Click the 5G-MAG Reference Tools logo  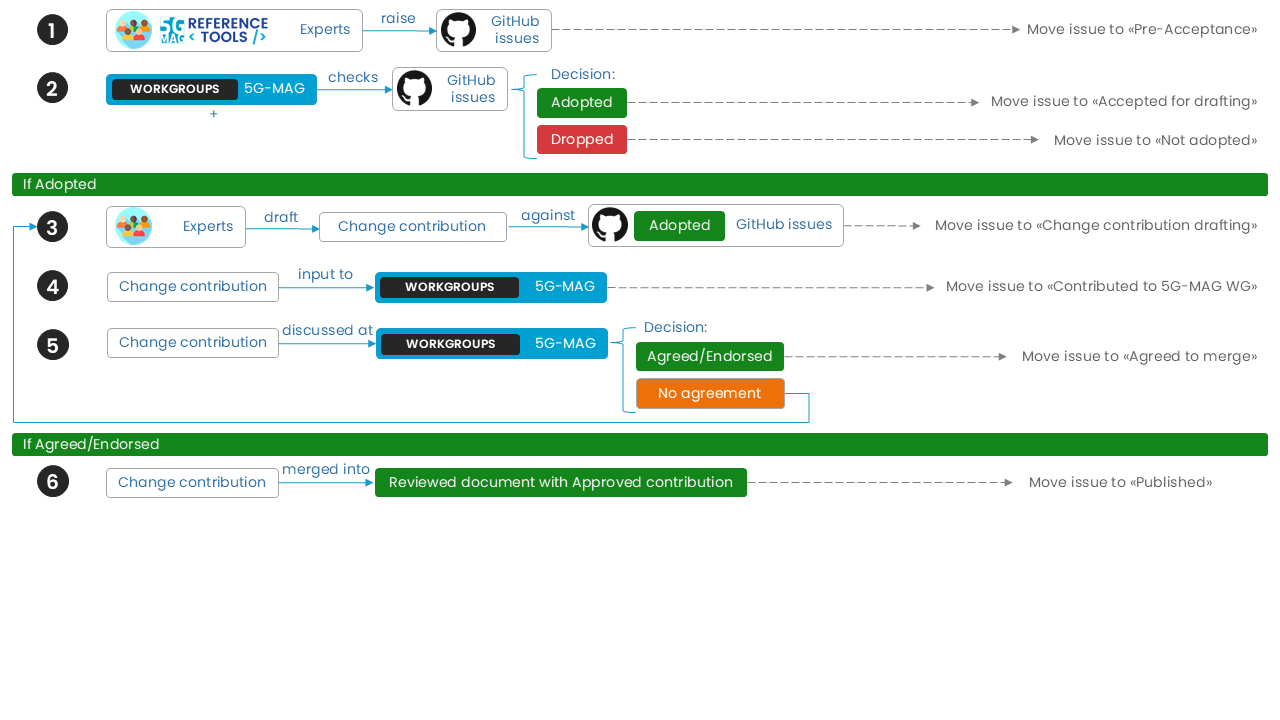[x=214, y=30]
